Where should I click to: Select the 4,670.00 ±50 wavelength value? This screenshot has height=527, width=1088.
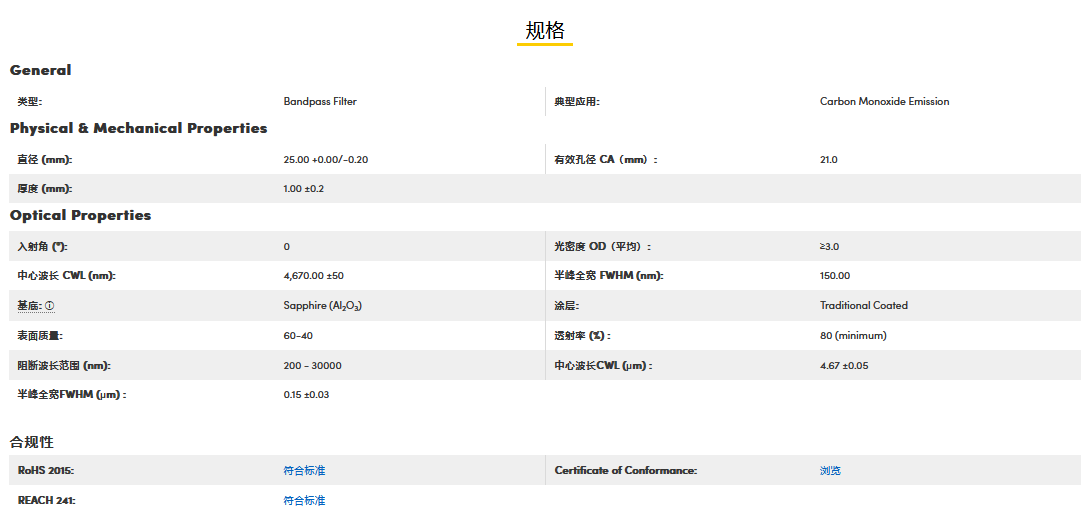pyautogui.click(x=313, y=275)
